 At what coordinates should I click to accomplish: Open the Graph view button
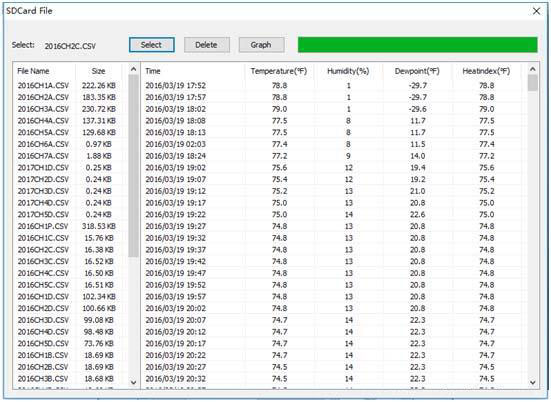coord(261,45)
